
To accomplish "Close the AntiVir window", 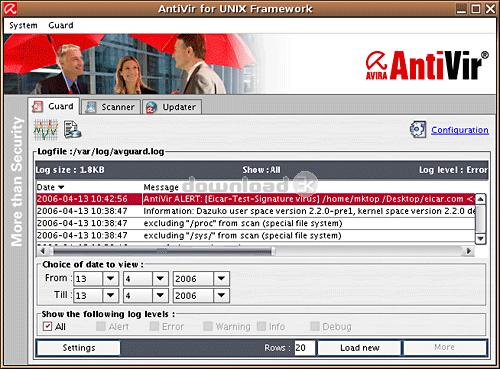I will (490, 9).
